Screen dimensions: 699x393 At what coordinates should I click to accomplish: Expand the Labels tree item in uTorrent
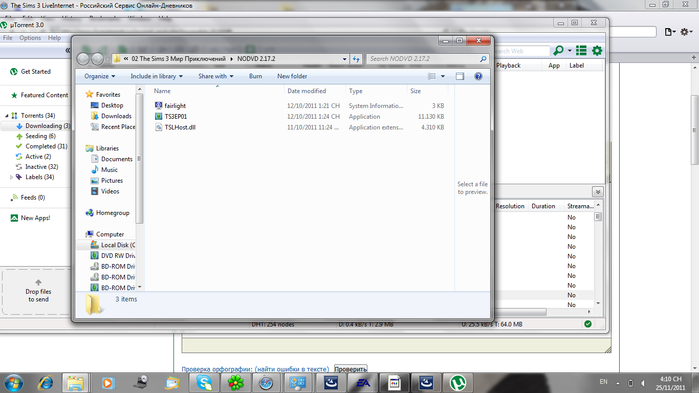12,177
